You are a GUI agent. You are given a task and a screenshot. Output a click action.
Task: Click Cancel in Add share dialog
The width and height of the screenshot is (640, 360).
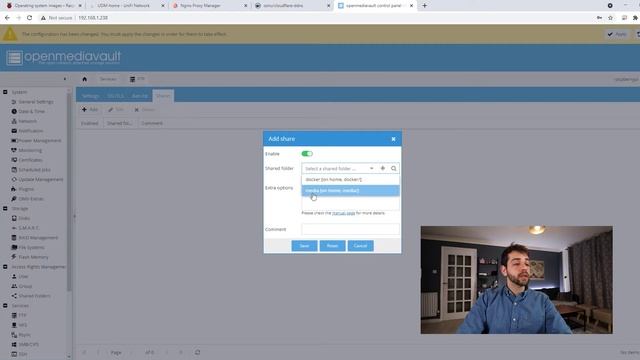point(360,246)
